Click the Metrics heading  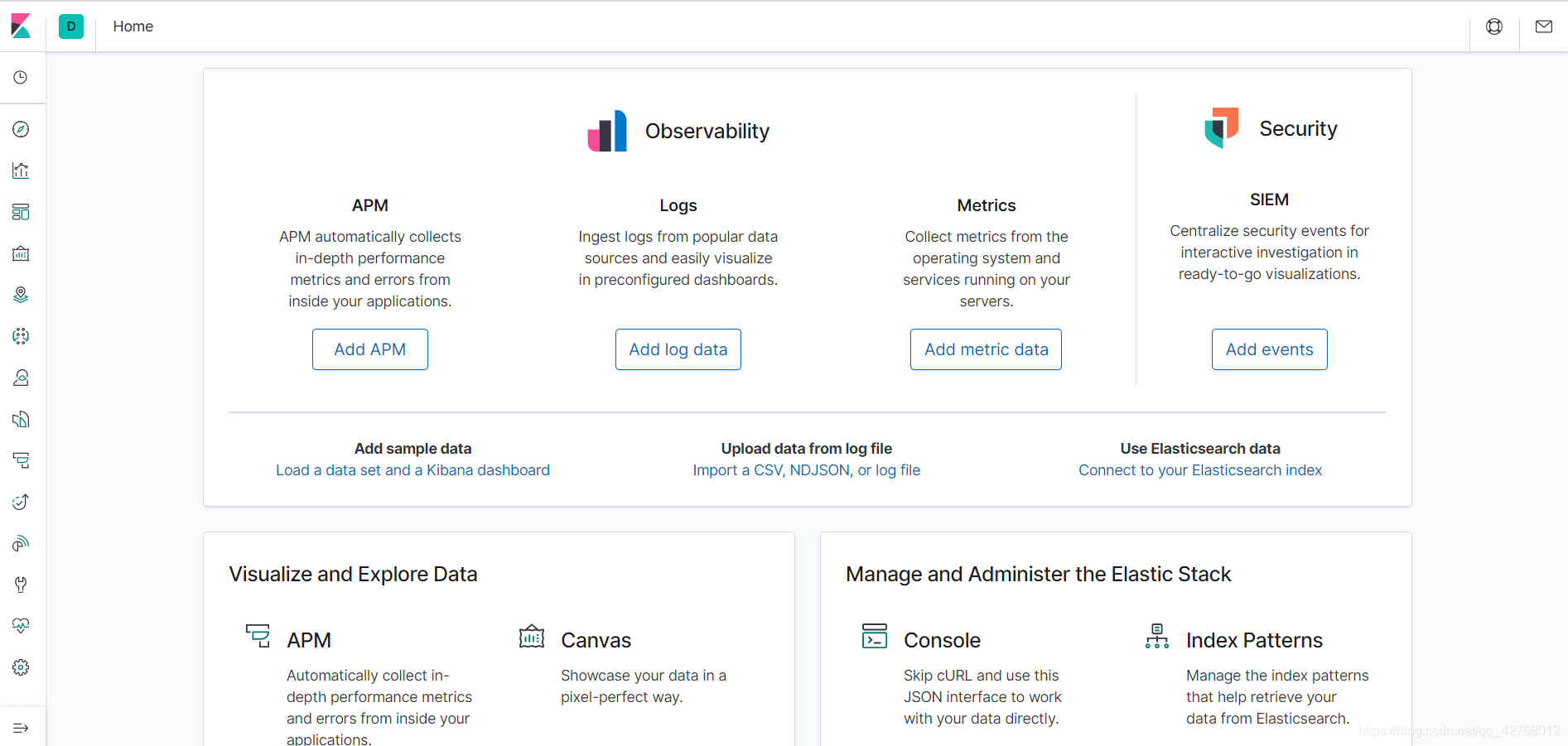pyautogui.click(x=986, y=205)
